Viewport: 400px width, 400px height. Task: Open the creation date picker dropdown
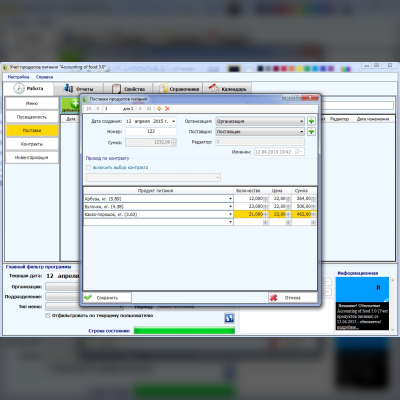click(173, 121)
